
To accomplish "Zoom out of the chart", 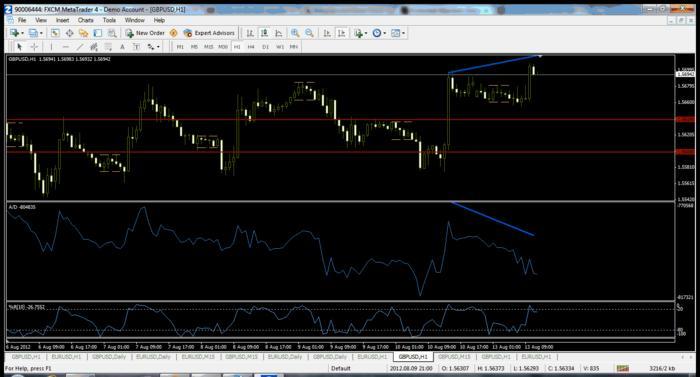I will 309,33.
